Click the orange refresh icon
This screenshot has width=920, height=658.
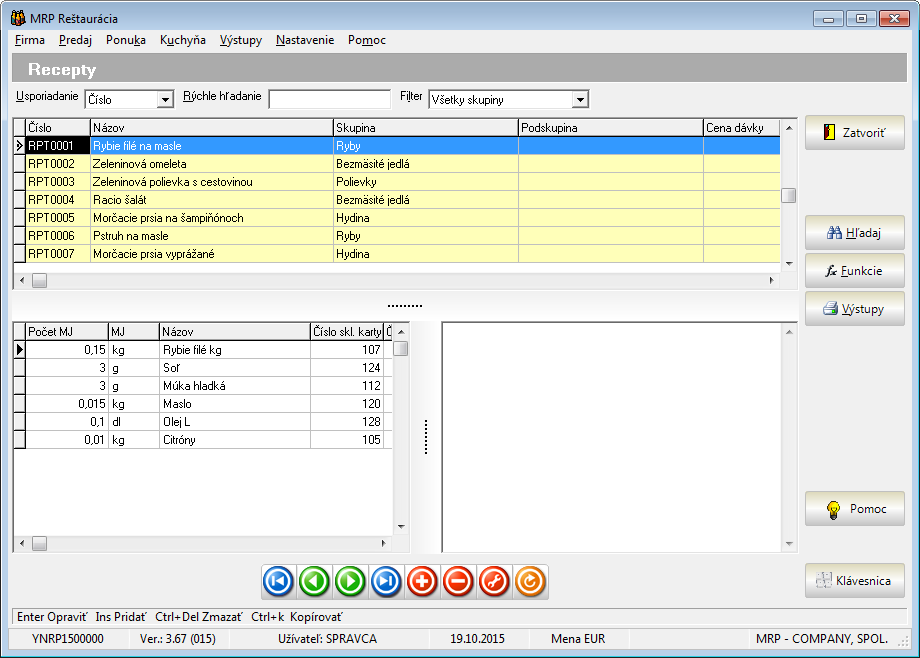530,581
